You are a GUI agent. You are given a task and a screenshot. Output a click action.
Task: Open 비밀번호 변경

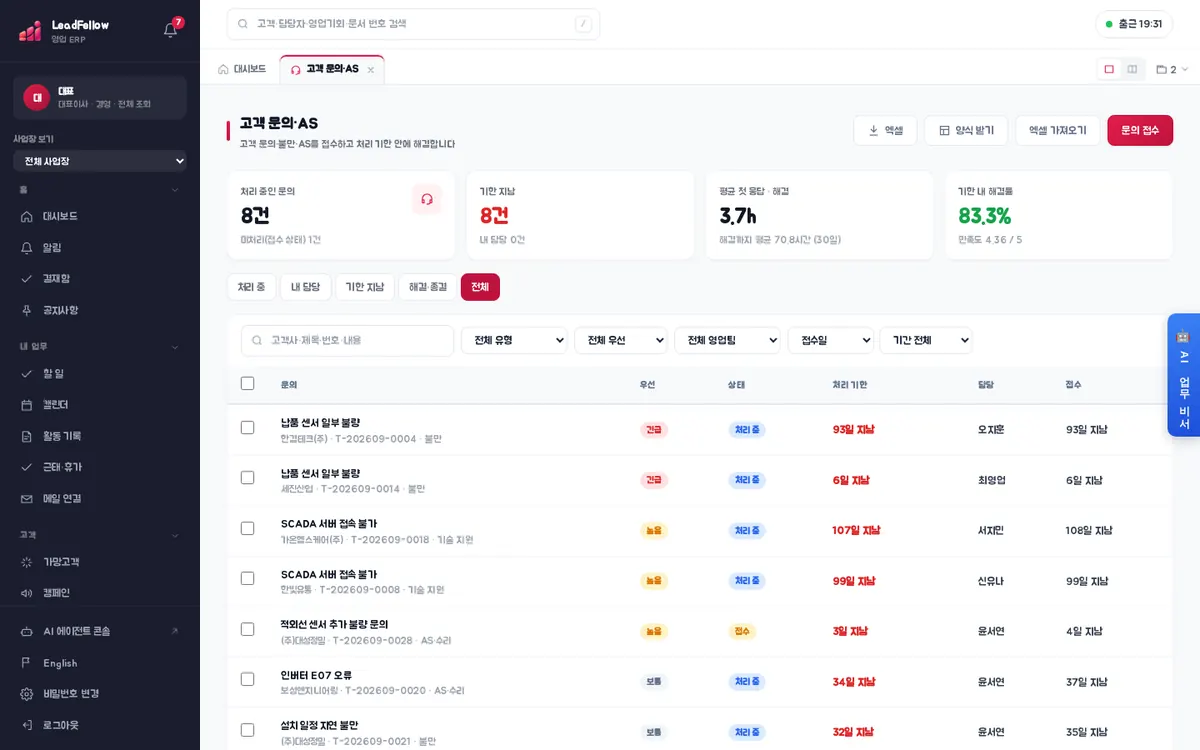click(x=100, y=694)
